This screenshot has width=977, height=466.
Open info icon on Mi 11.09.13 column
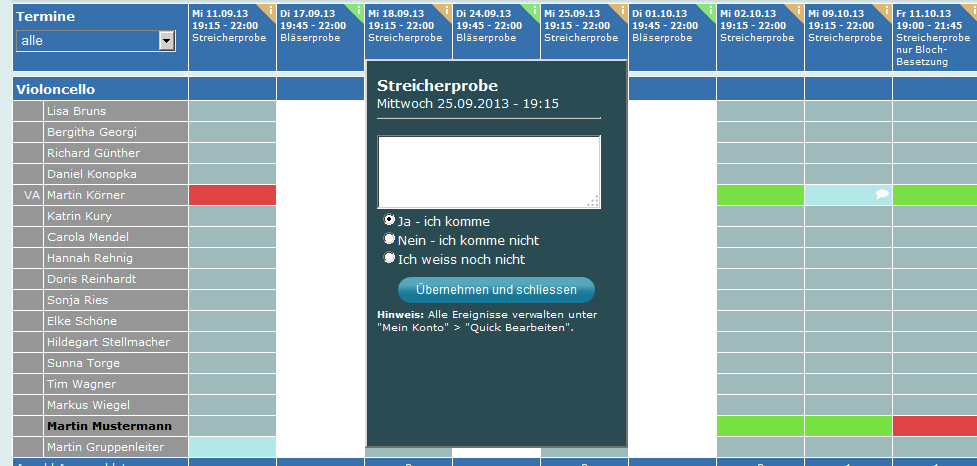point(270,10)
